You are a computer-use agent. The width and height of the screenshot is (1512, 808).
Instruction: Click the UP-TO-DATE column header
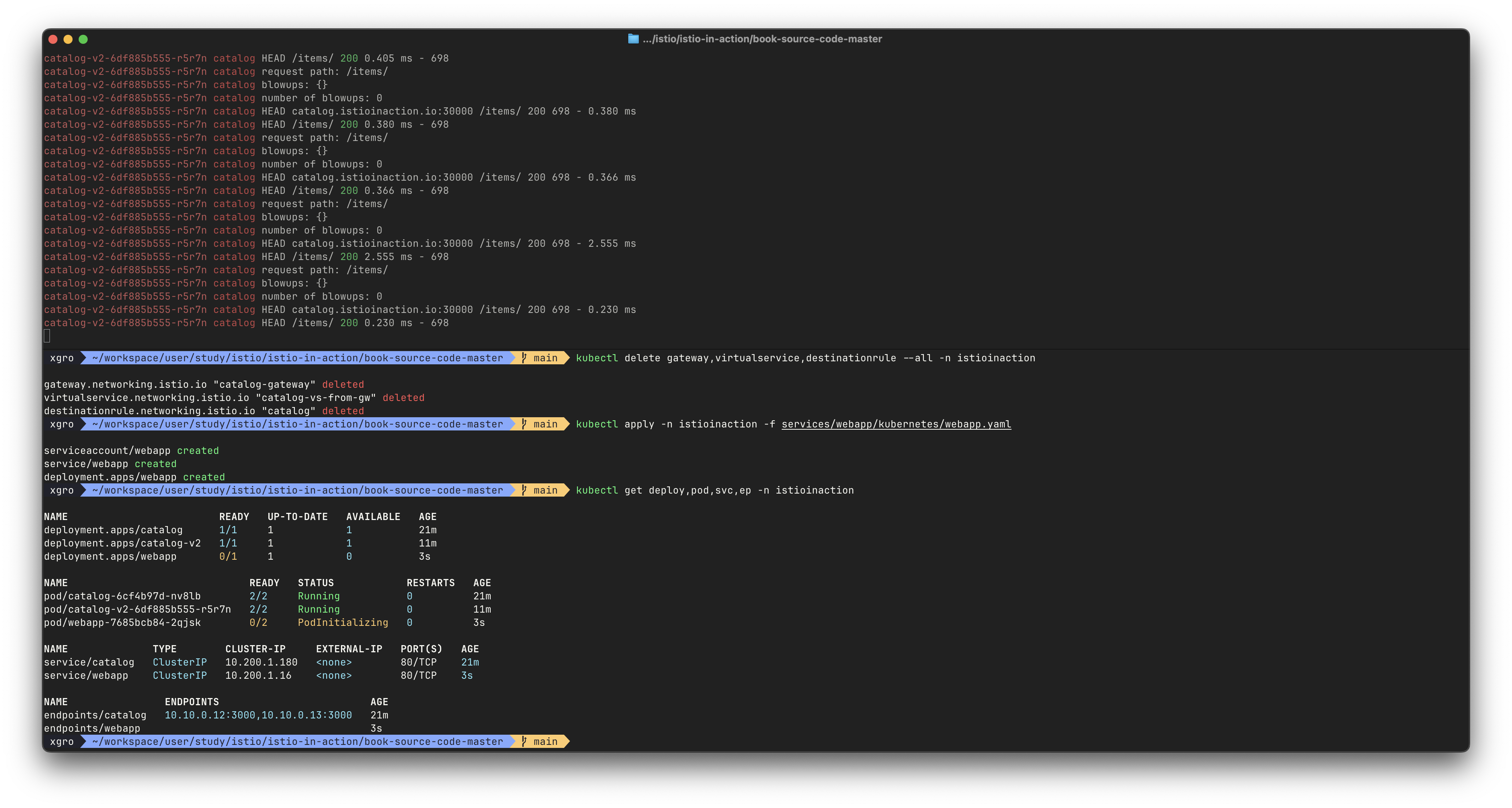click(297, 517)
